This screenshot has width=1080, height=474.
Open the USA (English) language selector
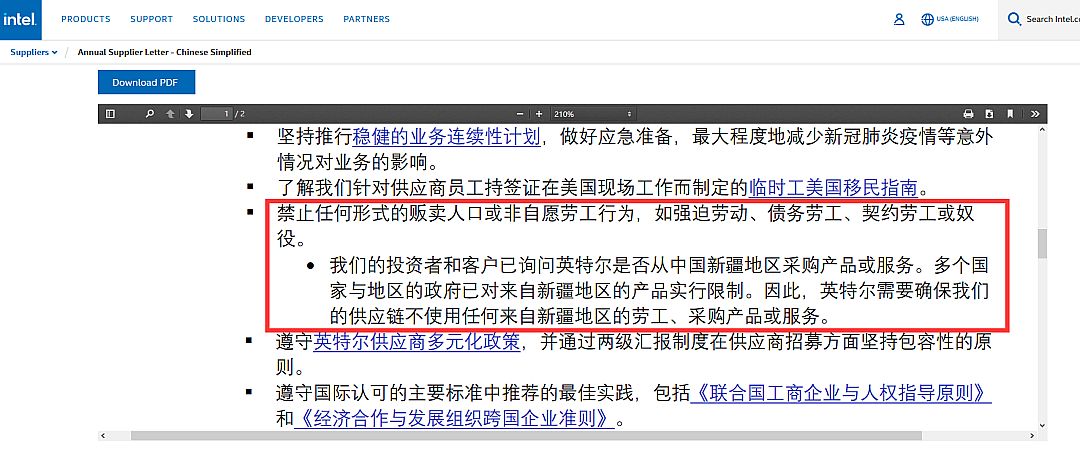(949, 19)
